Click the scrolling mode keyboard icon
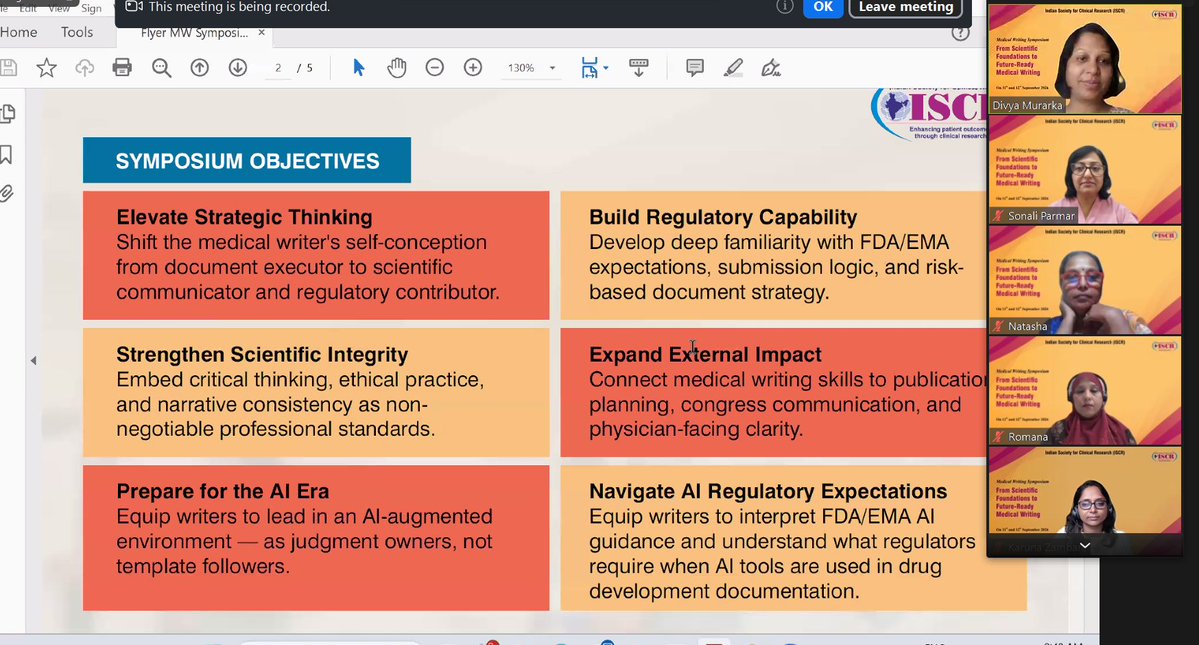Viewport: 1199px width, 645px height. 638,68
